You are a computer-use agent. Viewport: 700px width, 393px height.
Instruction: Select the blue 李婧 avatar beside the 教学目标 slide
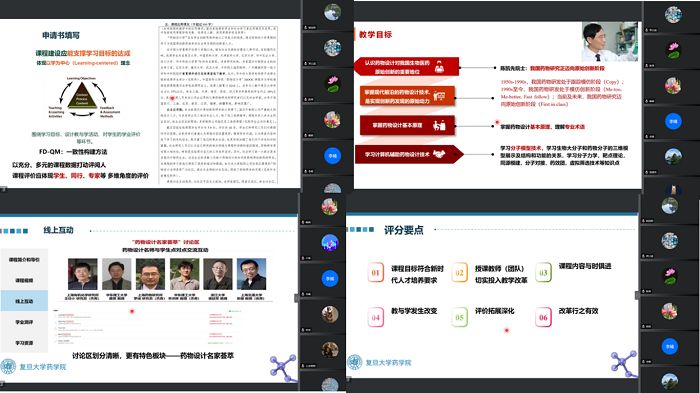click(x=673, y=121)
